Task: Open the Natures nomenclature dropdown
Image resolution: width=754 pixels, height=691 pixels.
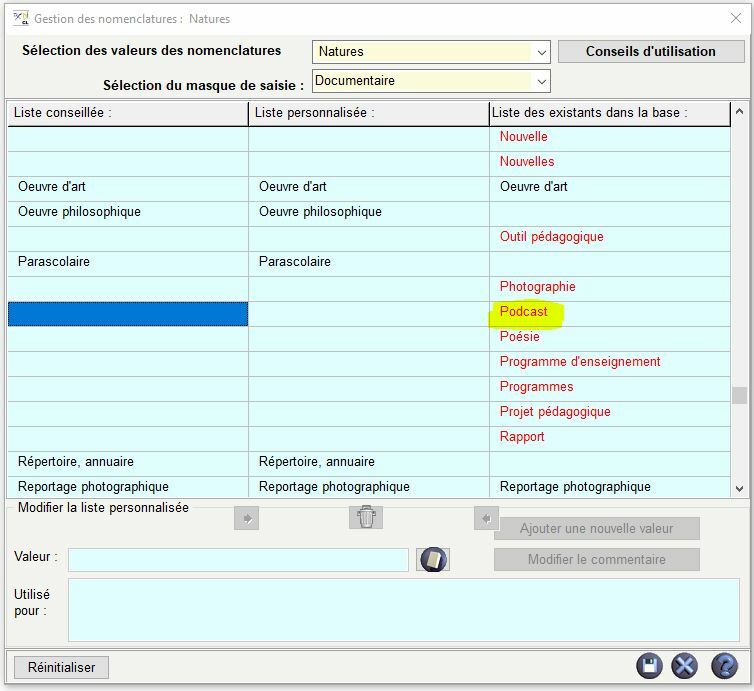Action: click(541, 52)
